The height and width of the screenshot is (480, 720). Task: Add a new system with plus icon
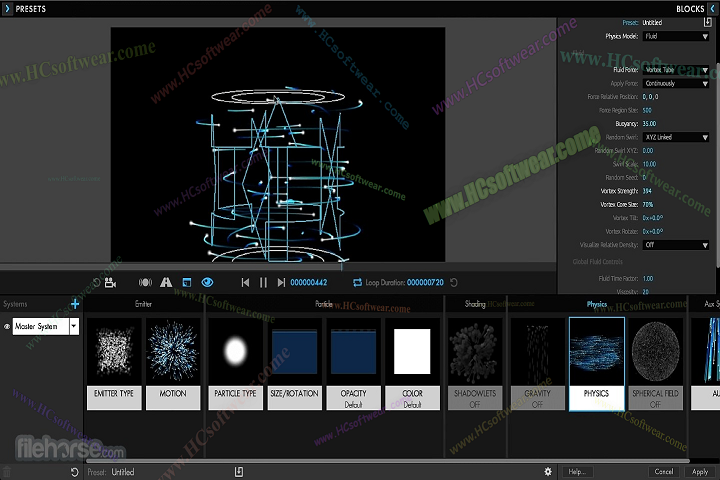point(75,304)
